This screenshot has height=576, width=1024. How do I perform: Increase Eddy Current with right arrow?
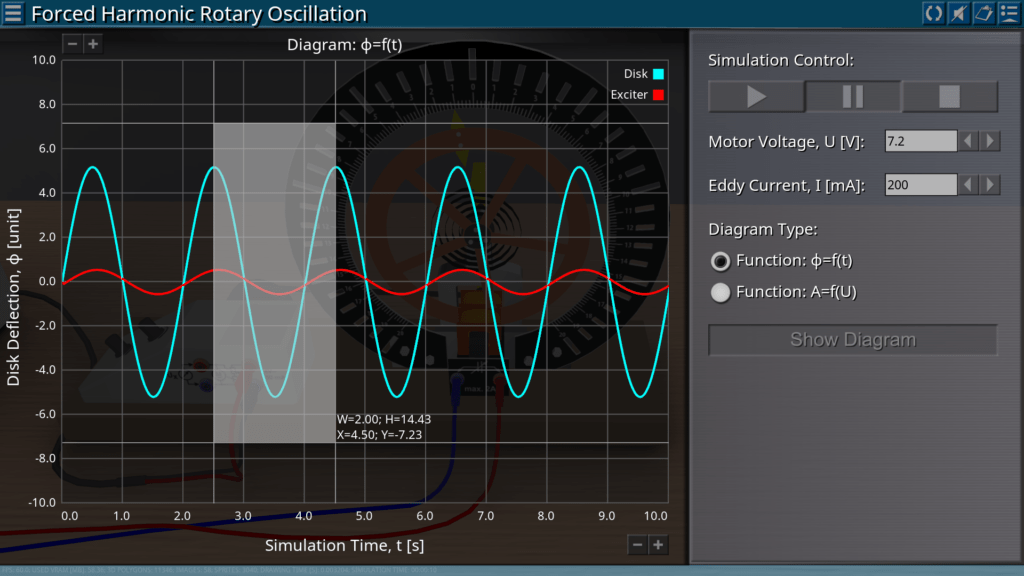[x=990, y=185]
